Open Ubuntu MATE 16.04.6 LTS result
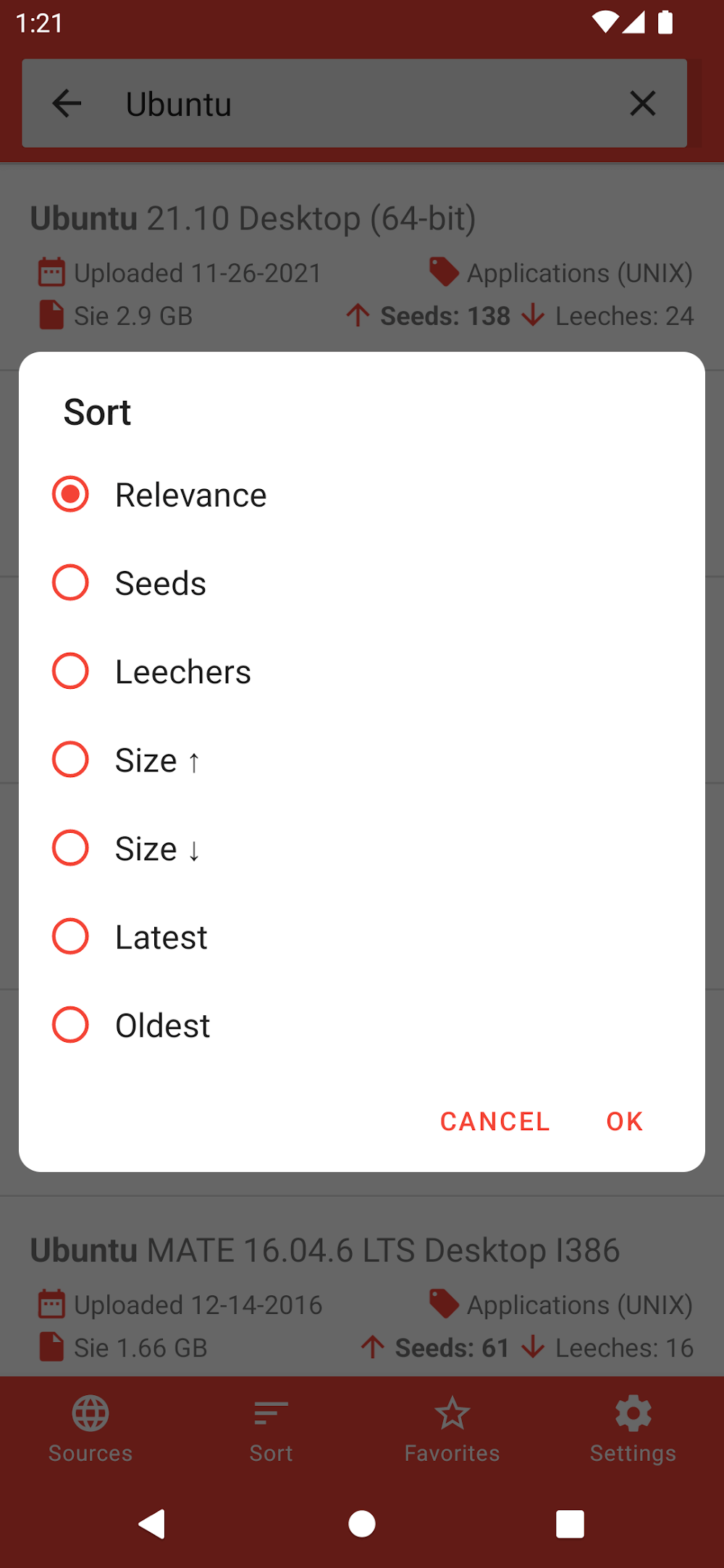The height and width of the screenshot is (1568, 724). coord(326,1250)
